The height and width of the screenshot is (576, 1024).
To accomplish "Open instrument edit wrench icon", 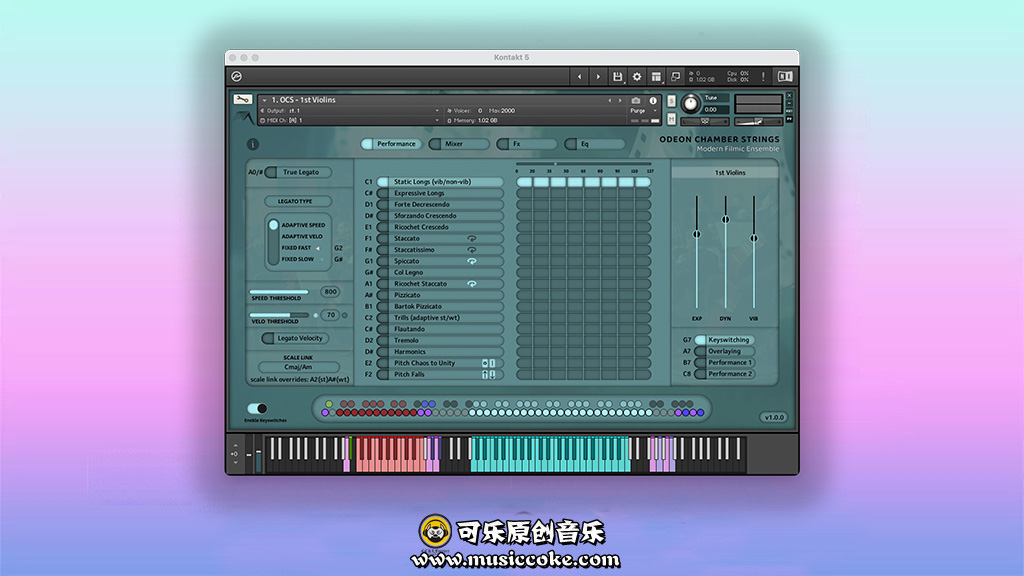I will (x=242, y=99).
